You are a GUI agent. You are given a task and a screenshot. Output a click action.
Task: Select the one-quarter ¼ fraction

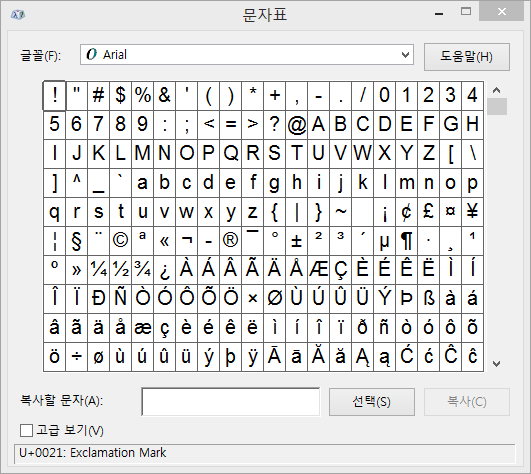tap(99, 270)
